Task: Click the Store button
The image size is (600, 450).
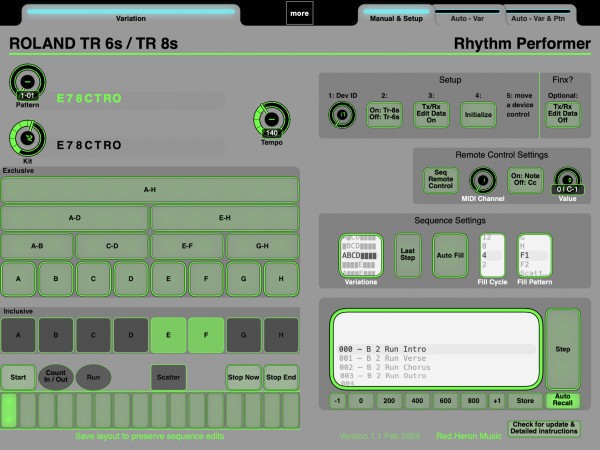Action: click(525, 401)
